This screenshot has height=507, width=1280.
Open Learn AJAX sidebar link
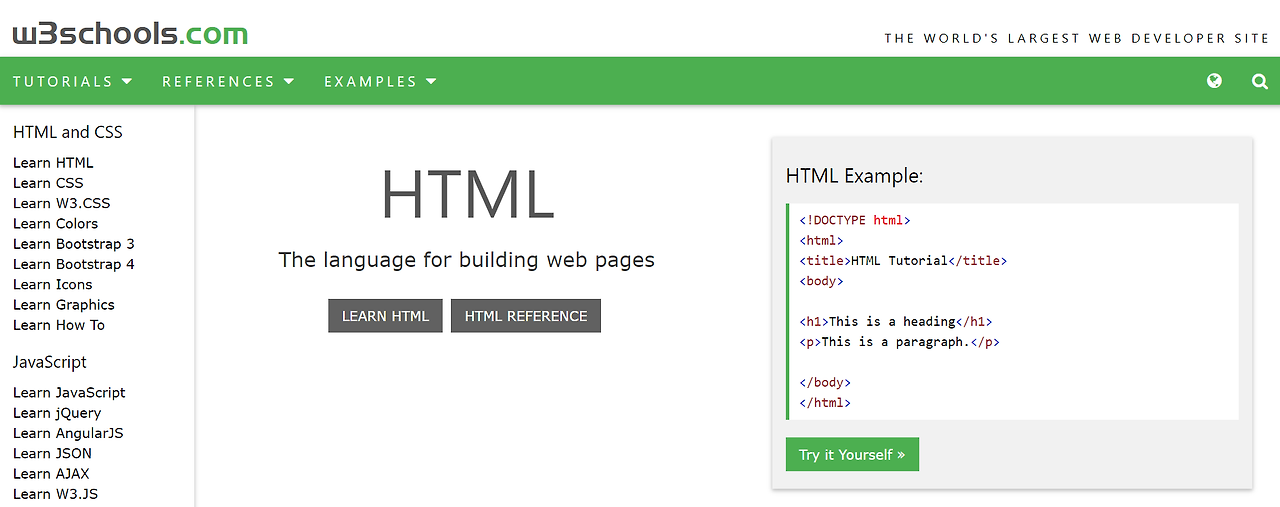(x=51, y=474)
